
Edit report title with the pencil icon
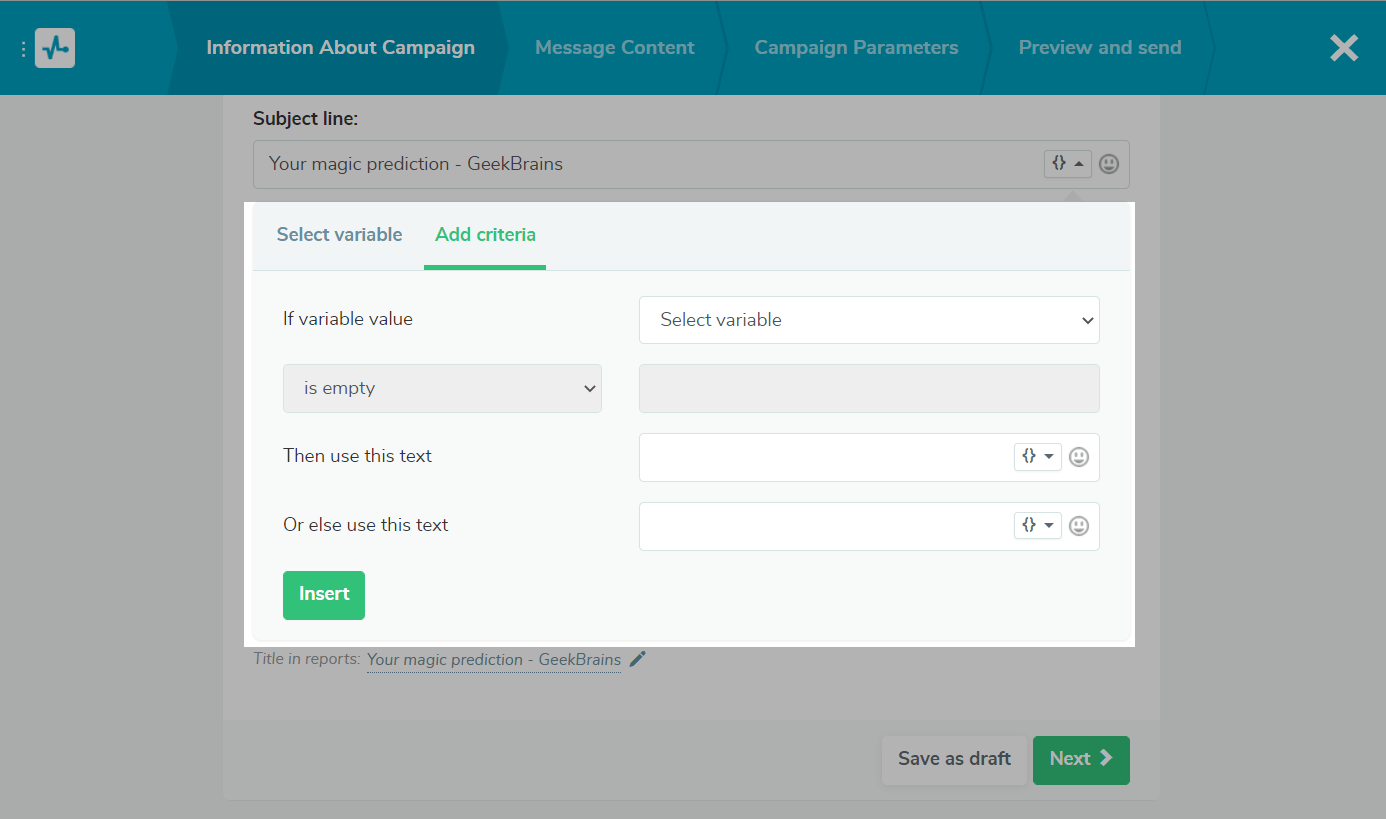[638, 659]
